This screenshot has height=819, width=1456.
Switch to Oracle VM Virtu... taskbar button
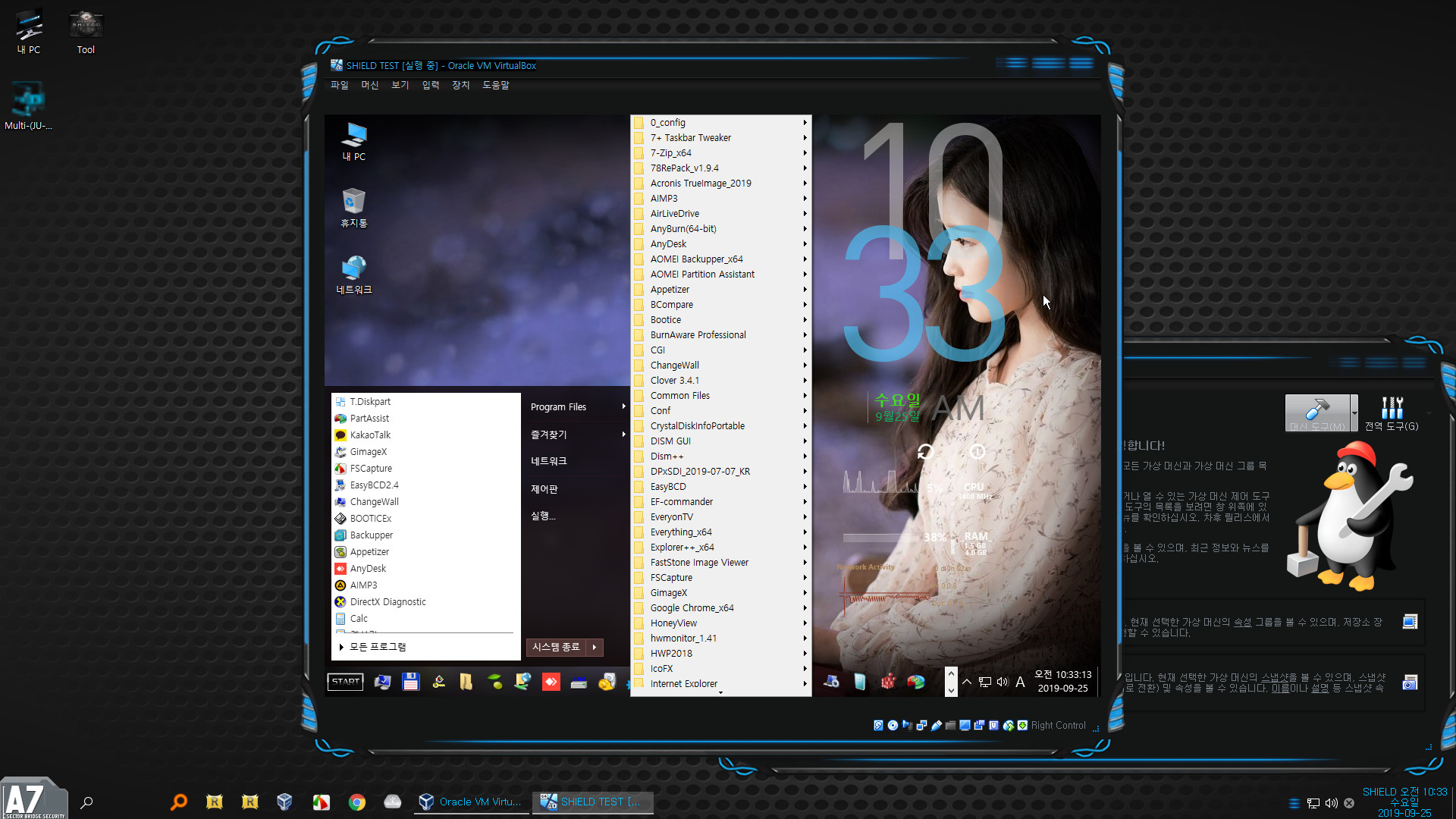click(x=472, y=802)
